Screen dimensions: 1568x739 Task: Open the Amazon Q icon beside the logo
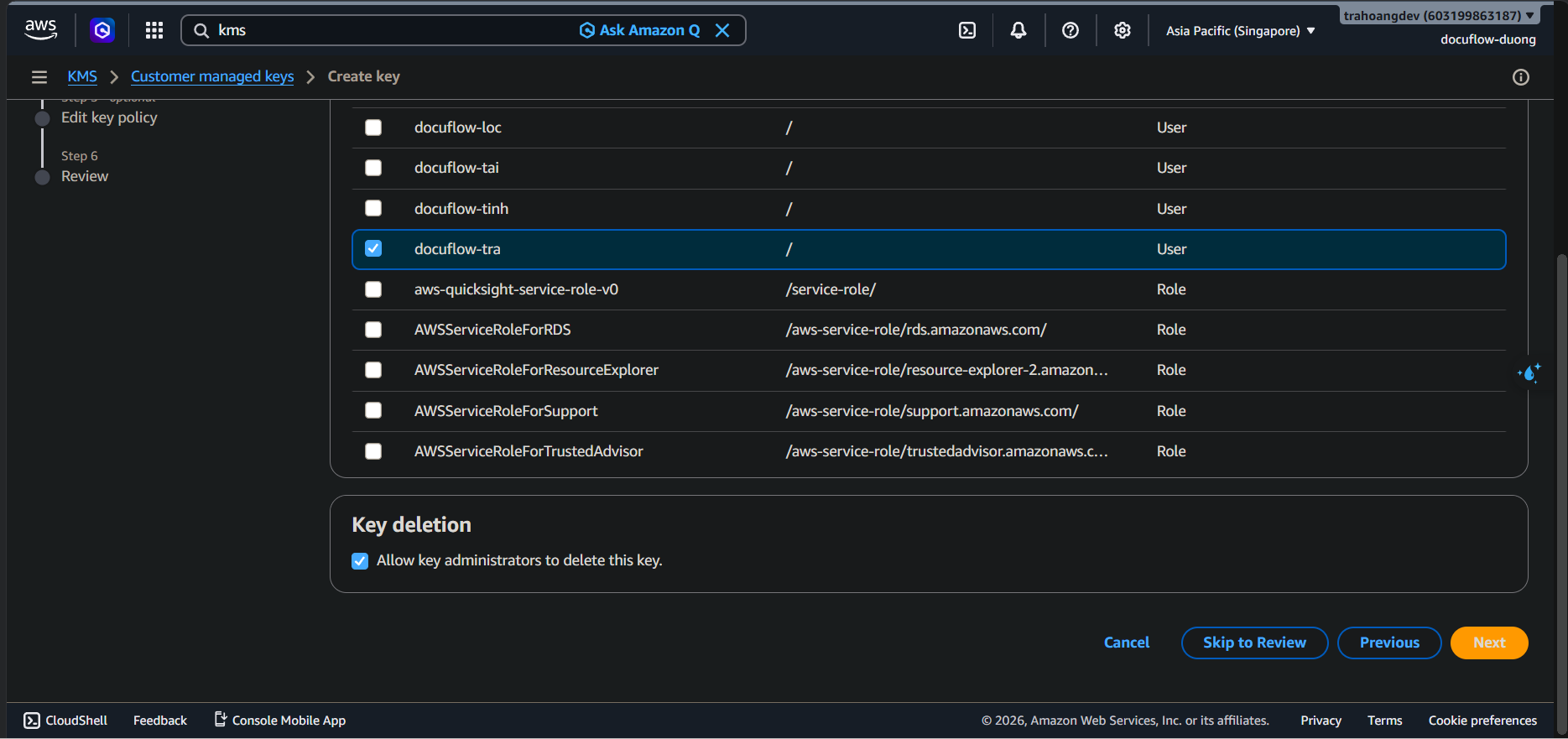click(102, 30)
